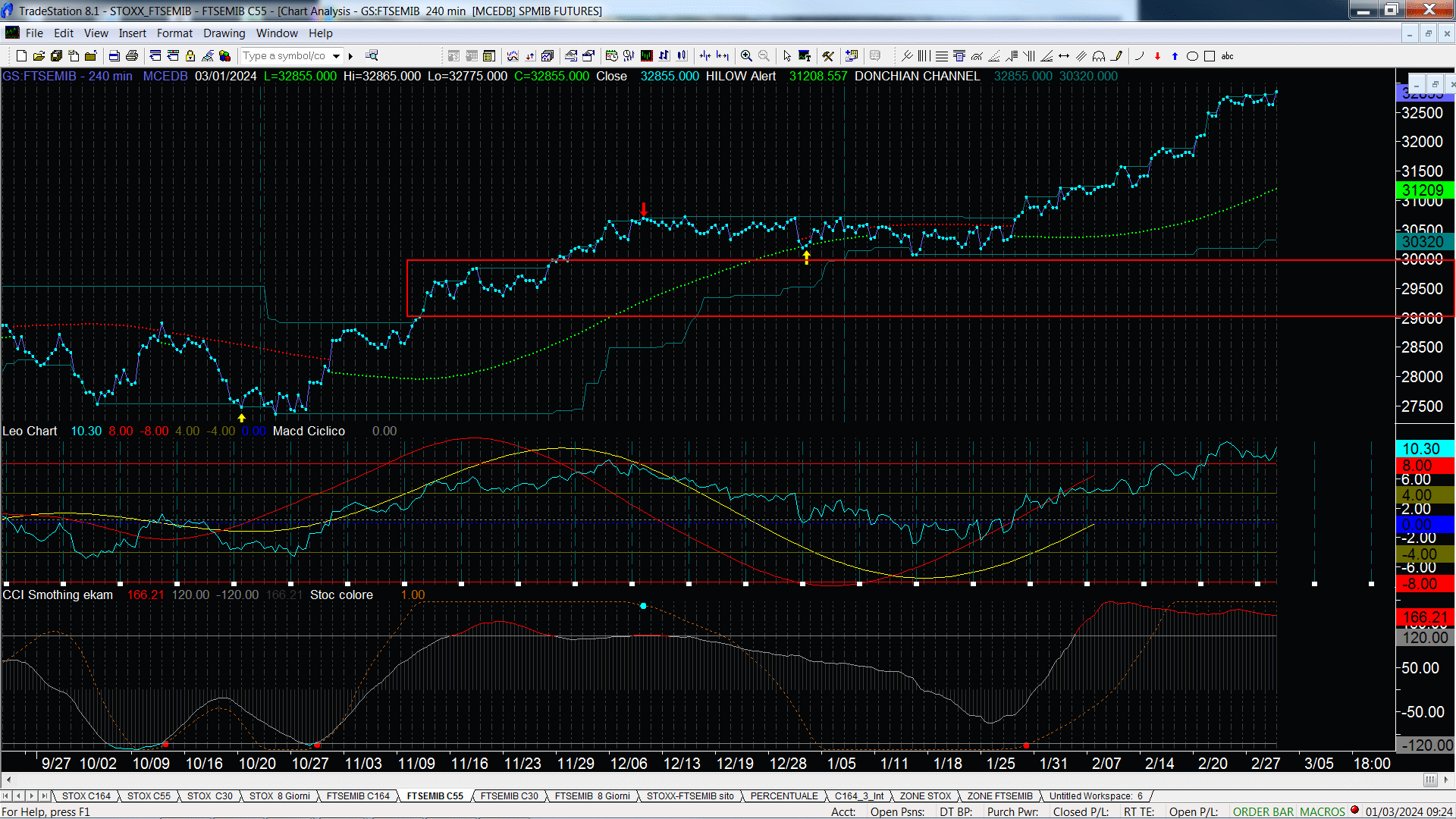1456x819 pixels.
Task: Click the red down arrow signal on chart
Action: click(644, 209)
